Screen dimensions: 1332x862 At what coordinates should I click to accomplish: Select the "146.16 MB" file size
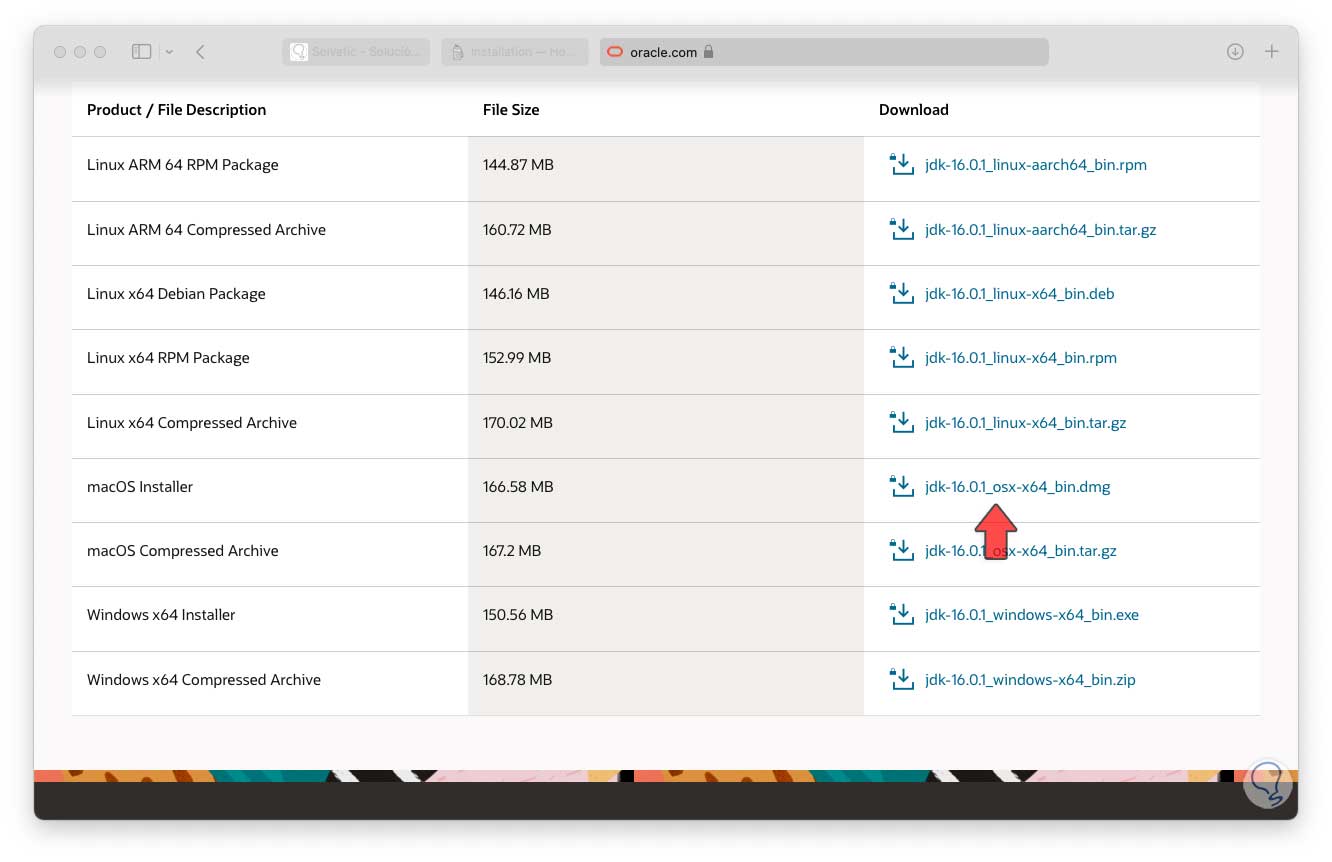pyautogui.click(x=516, y=294)
